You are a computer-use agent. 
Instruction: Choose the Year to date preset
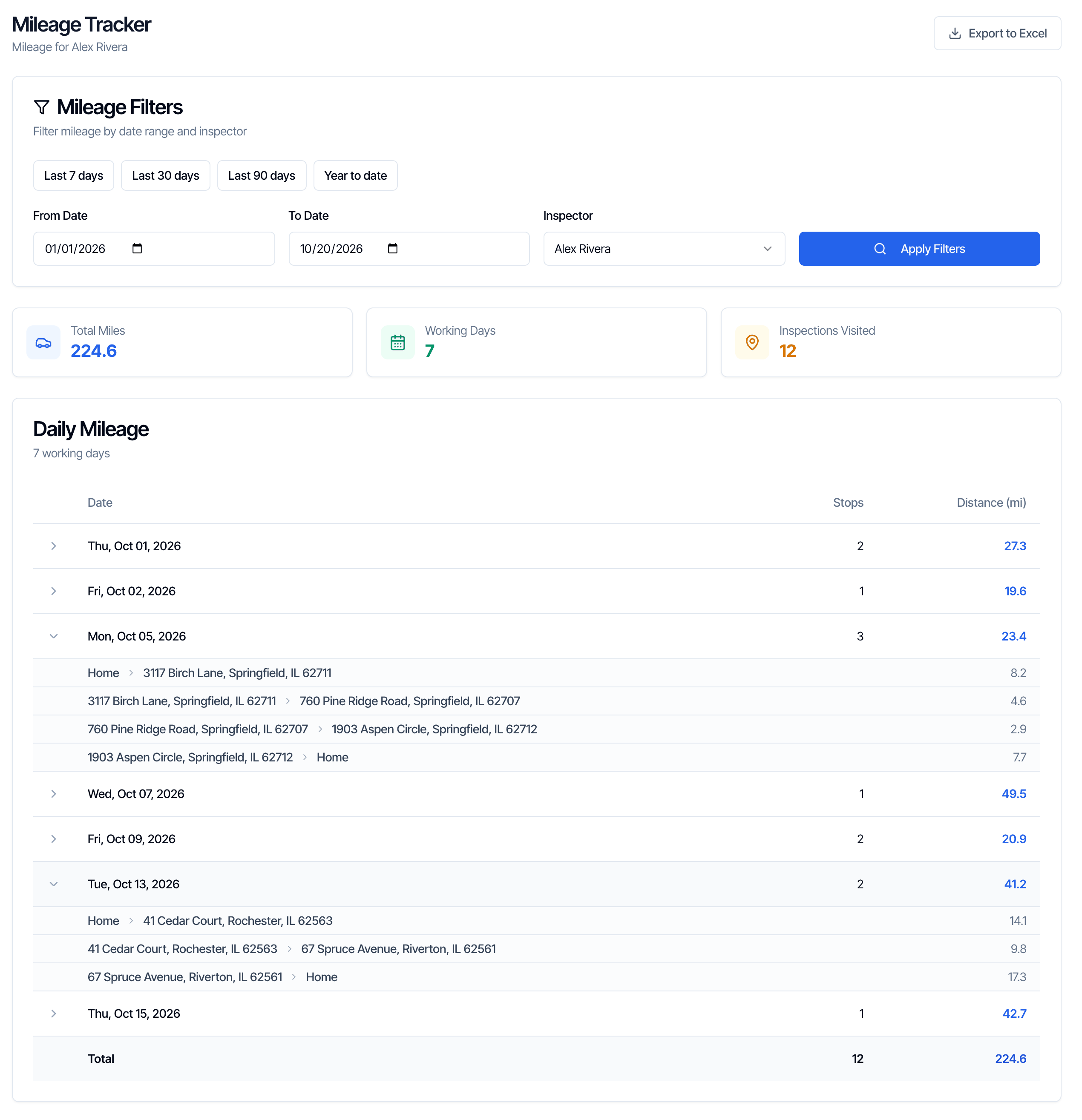(x=355, y=175)
